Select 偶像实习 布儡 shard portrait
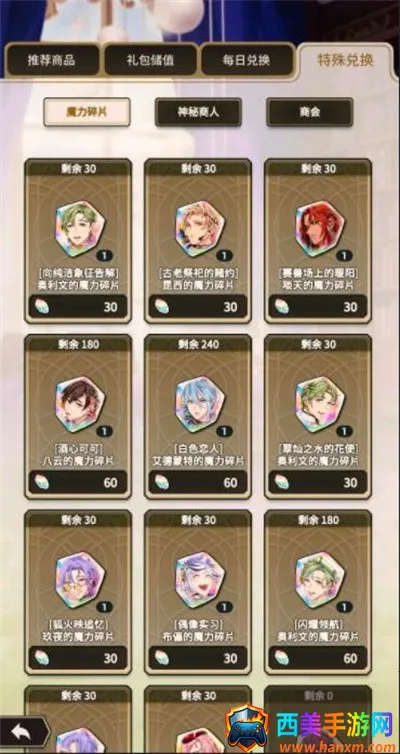Viewport: 400px width, 754px height. 200,579
